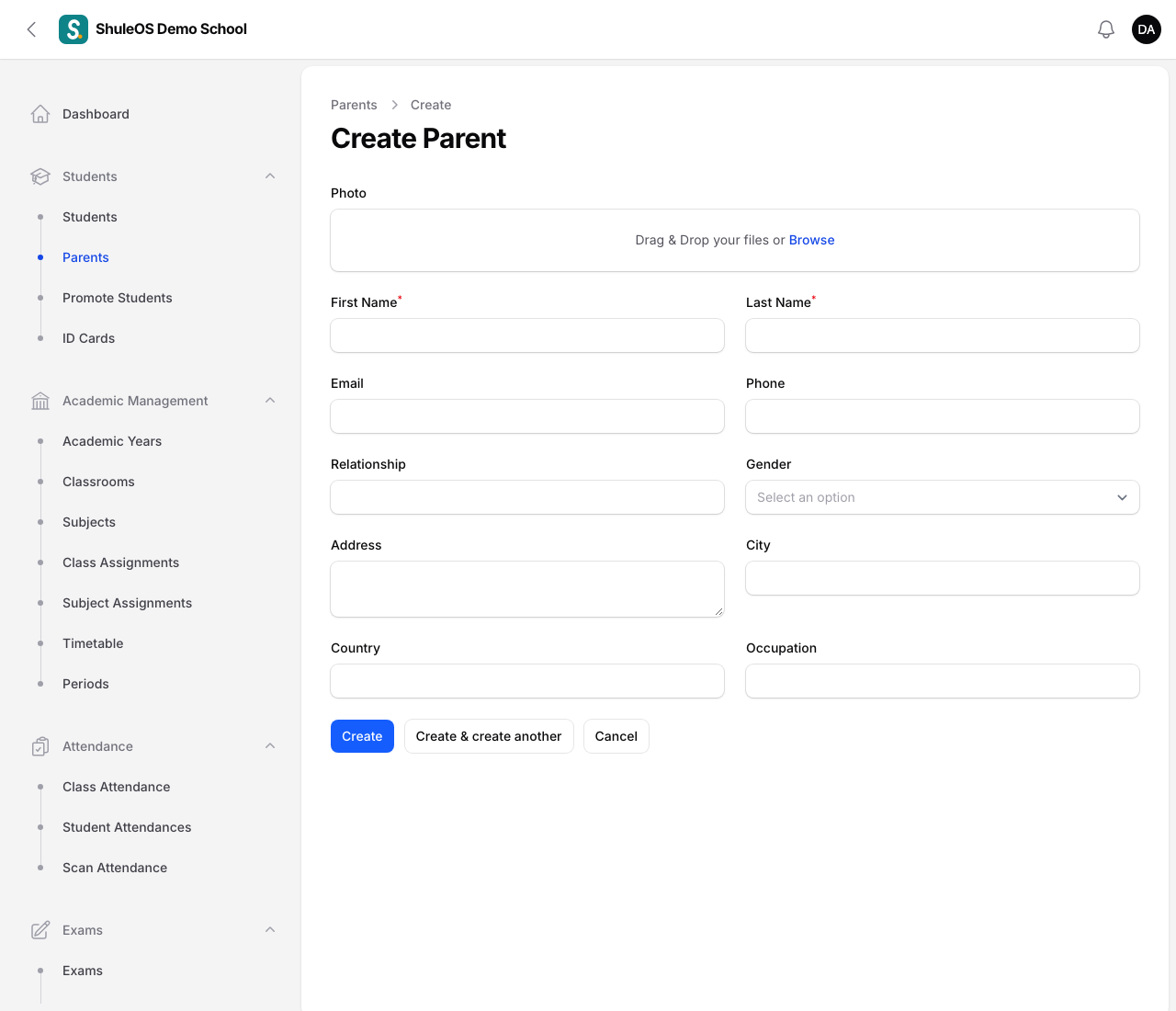Focus the First Name input field
1176x1011 pixels.
527,335
